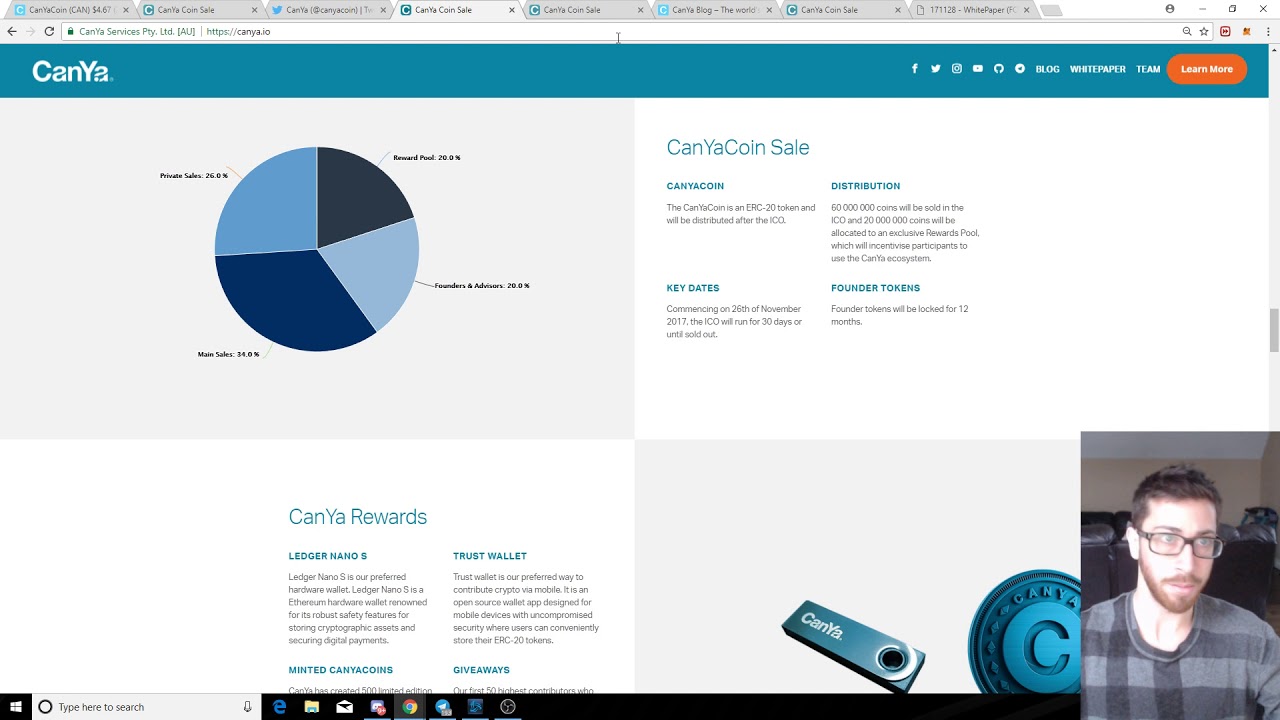Viewport: 1280px width, 720px height.
Task: Click the 'FOUNDER TOKENS' subheading
Action: point(875,288)
